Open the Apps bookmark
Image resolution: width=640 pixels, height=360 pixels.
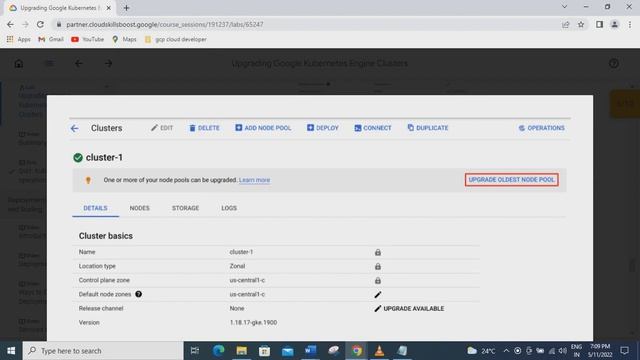pos(19,40)
